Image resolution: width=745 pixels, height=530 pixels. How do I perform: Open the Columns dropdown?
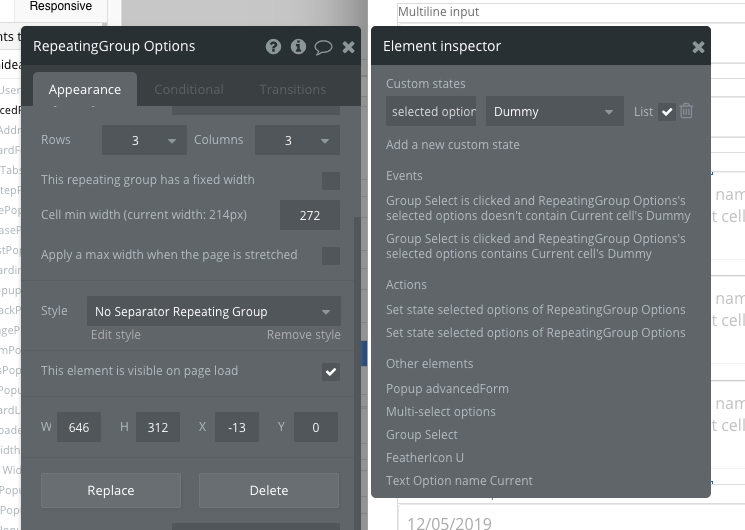pos(297,141)
